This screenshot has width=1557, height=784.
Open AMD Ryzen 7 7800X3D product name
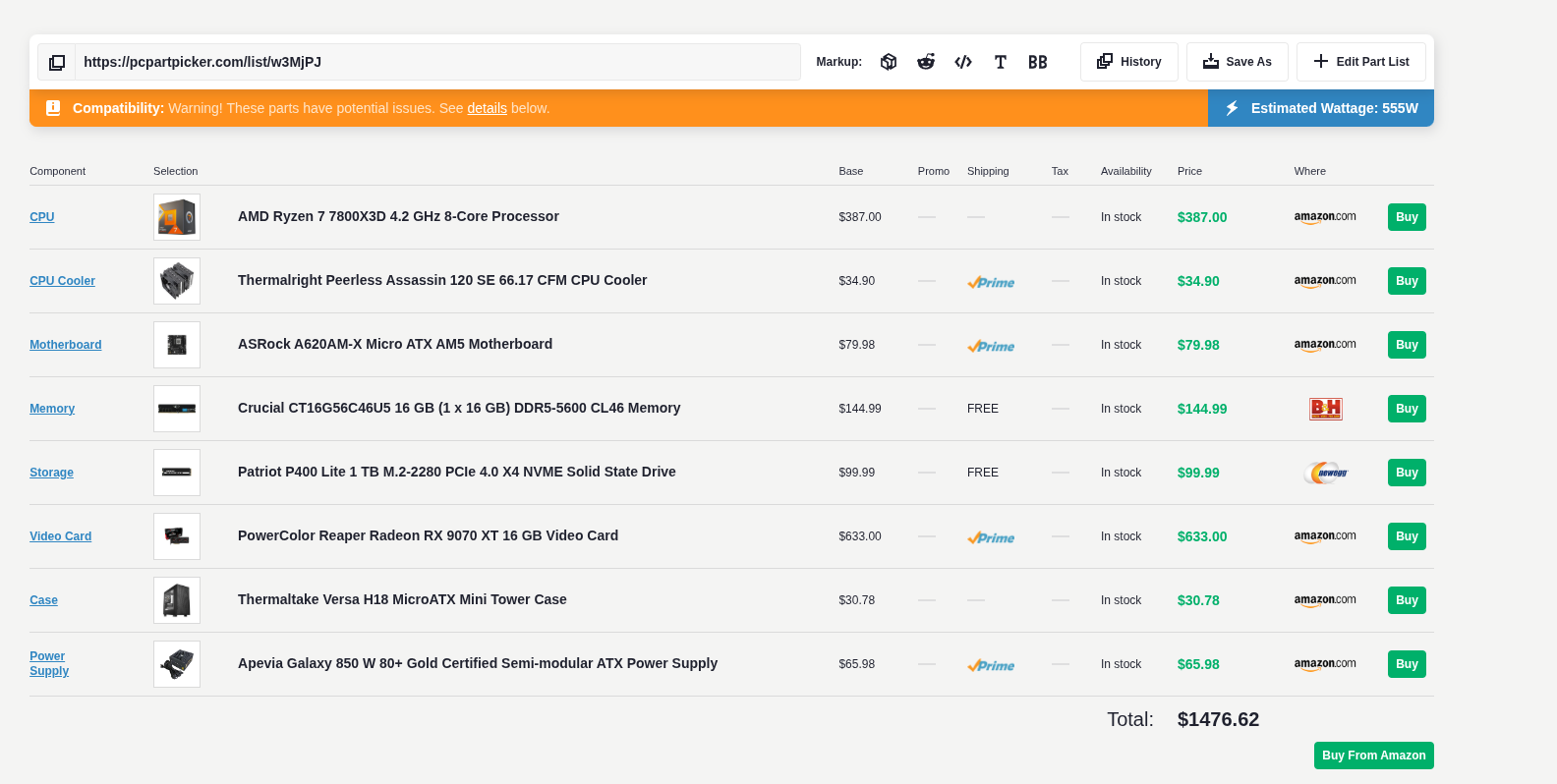[x=398, y=216]
